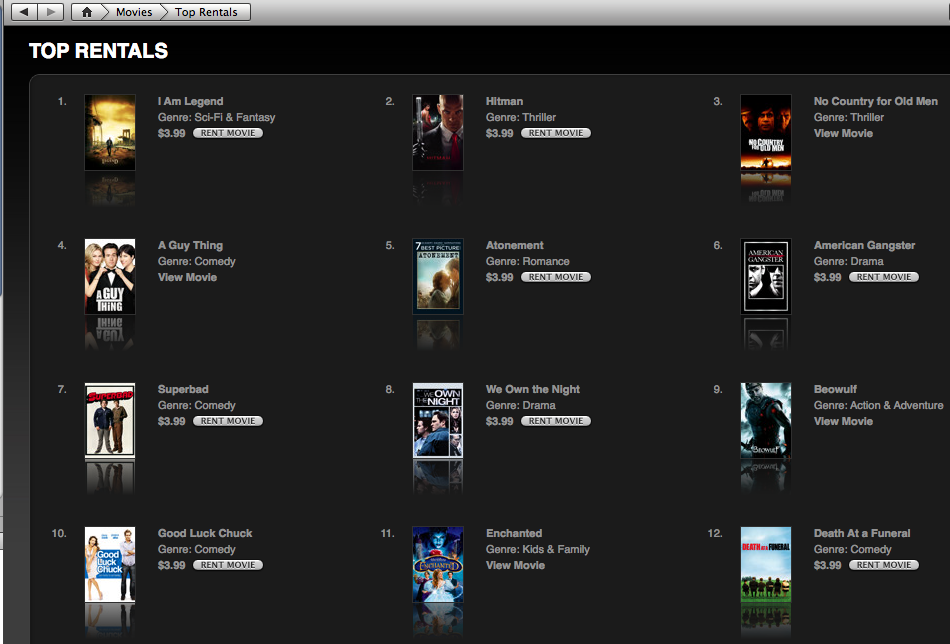
Task: Rent the movie American Gangster
Action: (883, 277)
